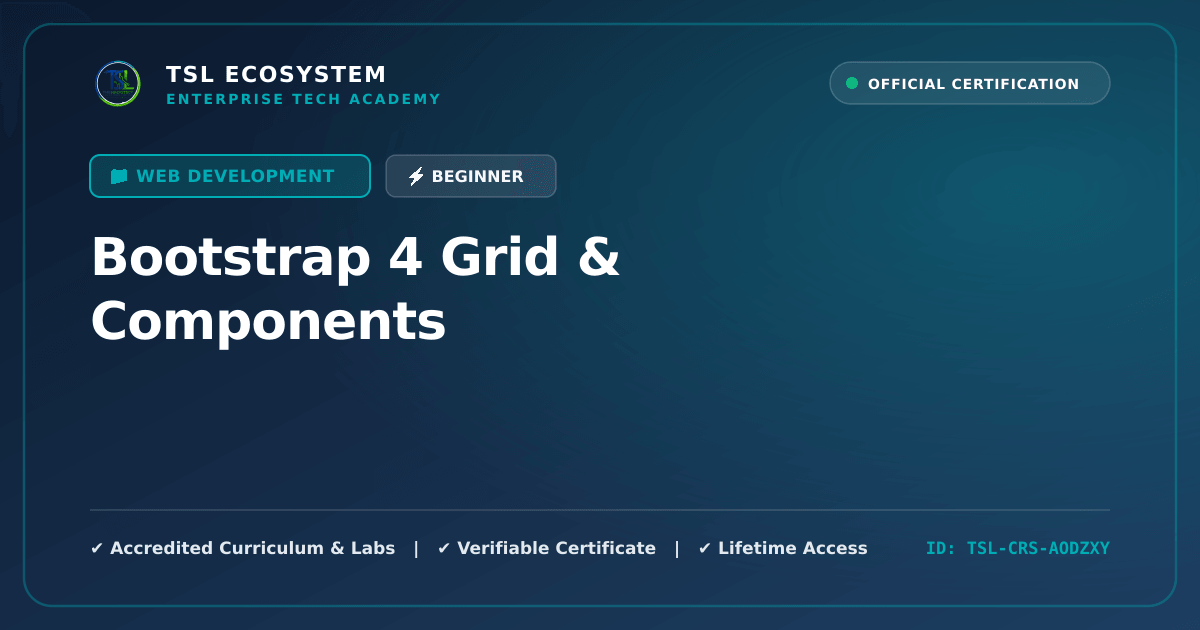This screenshot has height=630, width=1200.
Task: Click the green dot in Official Certification badge
Action: coord(852,84)
